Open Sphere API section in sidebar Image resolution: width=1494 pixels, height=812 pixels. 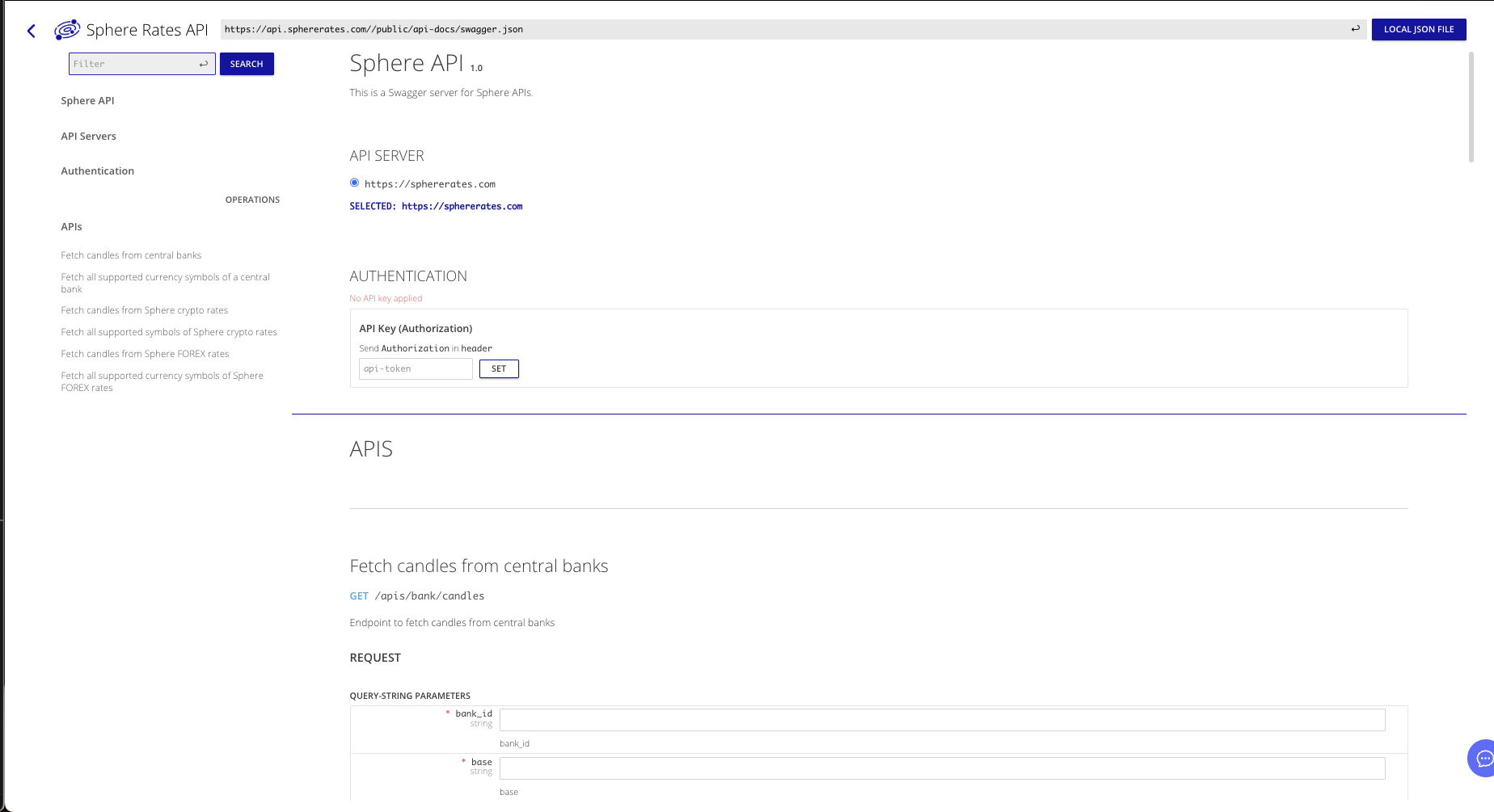[87, 101]
